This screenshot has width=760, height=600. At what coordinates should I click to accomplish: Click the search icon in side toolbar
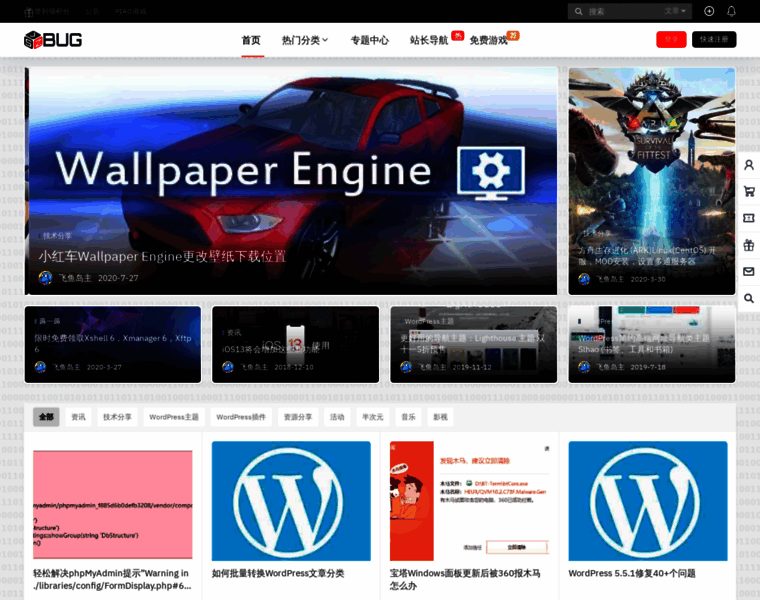click(x=749, y=298)
